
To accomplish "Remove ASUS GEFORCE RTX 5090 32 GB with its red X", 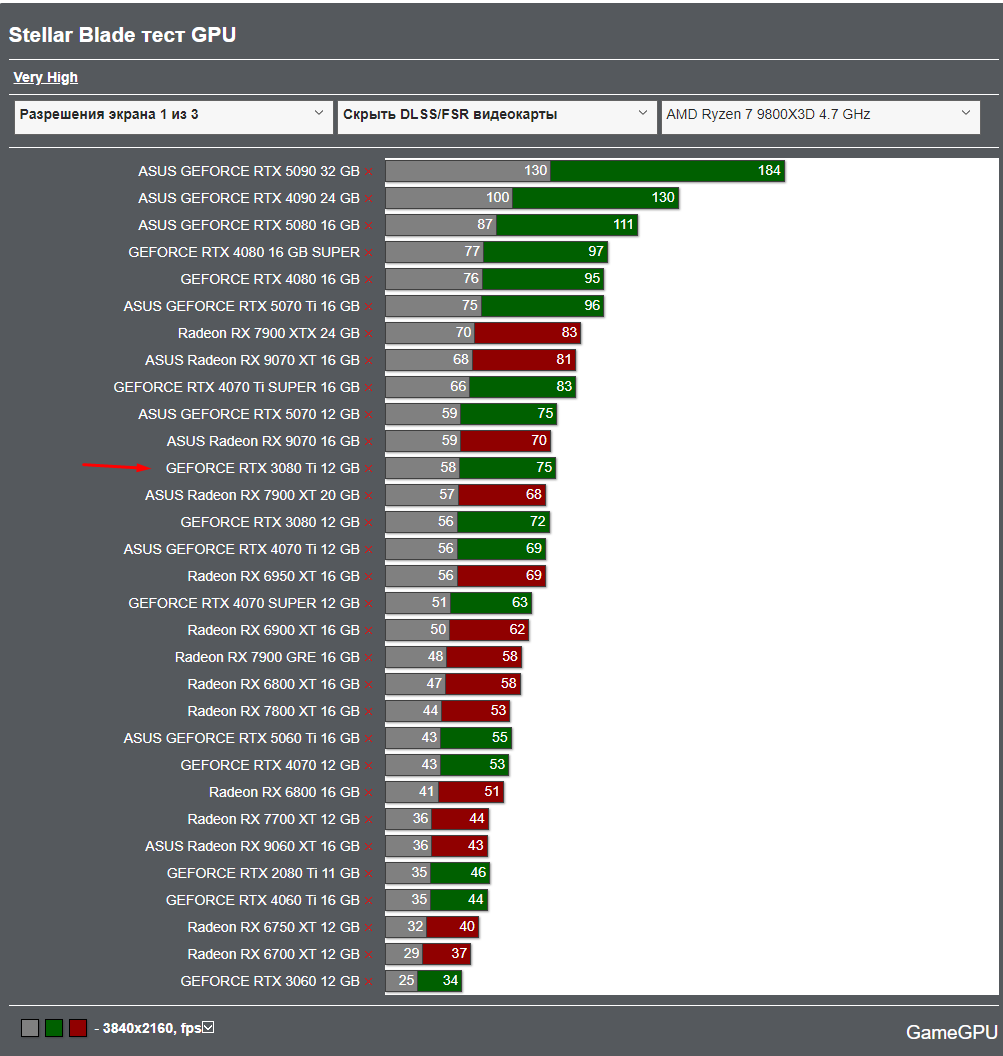I will (x=369, y=172).
